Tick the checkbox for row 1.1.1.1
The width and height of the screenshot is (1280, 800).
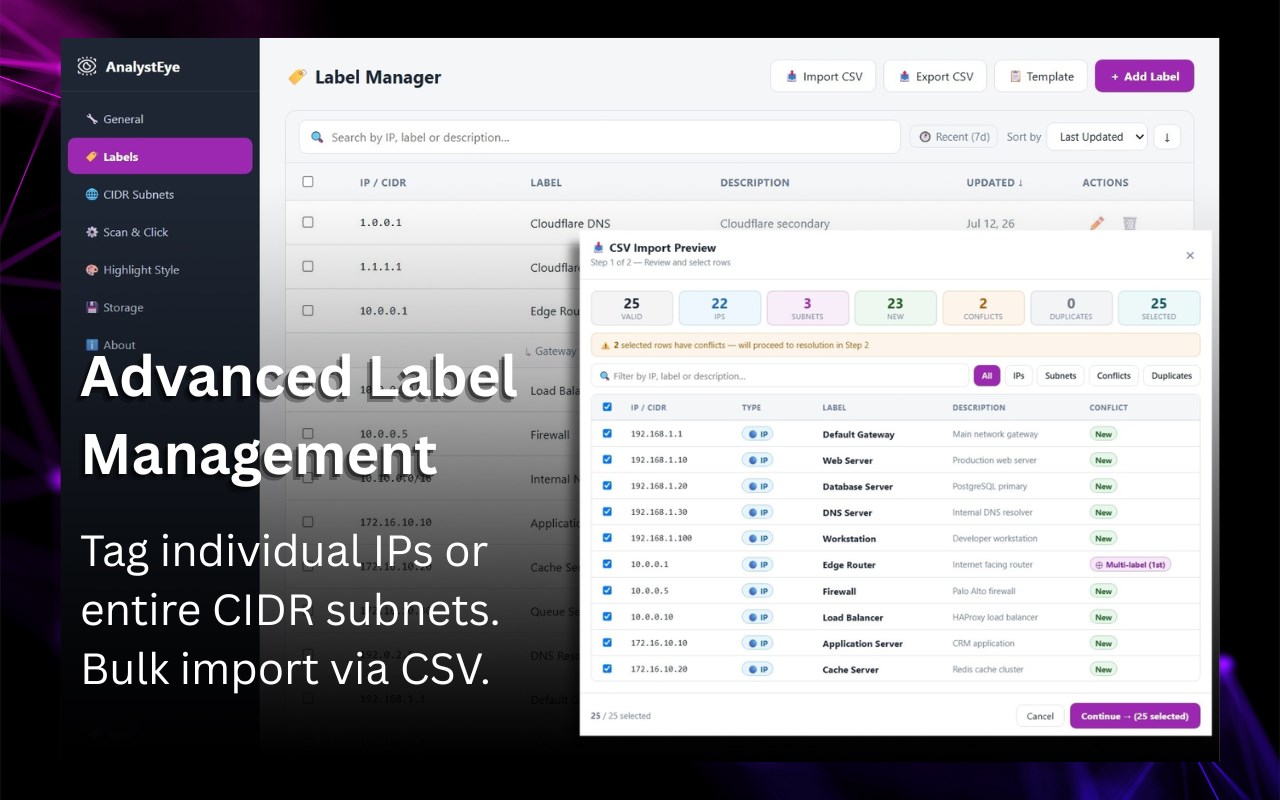[x=308, y=267]
